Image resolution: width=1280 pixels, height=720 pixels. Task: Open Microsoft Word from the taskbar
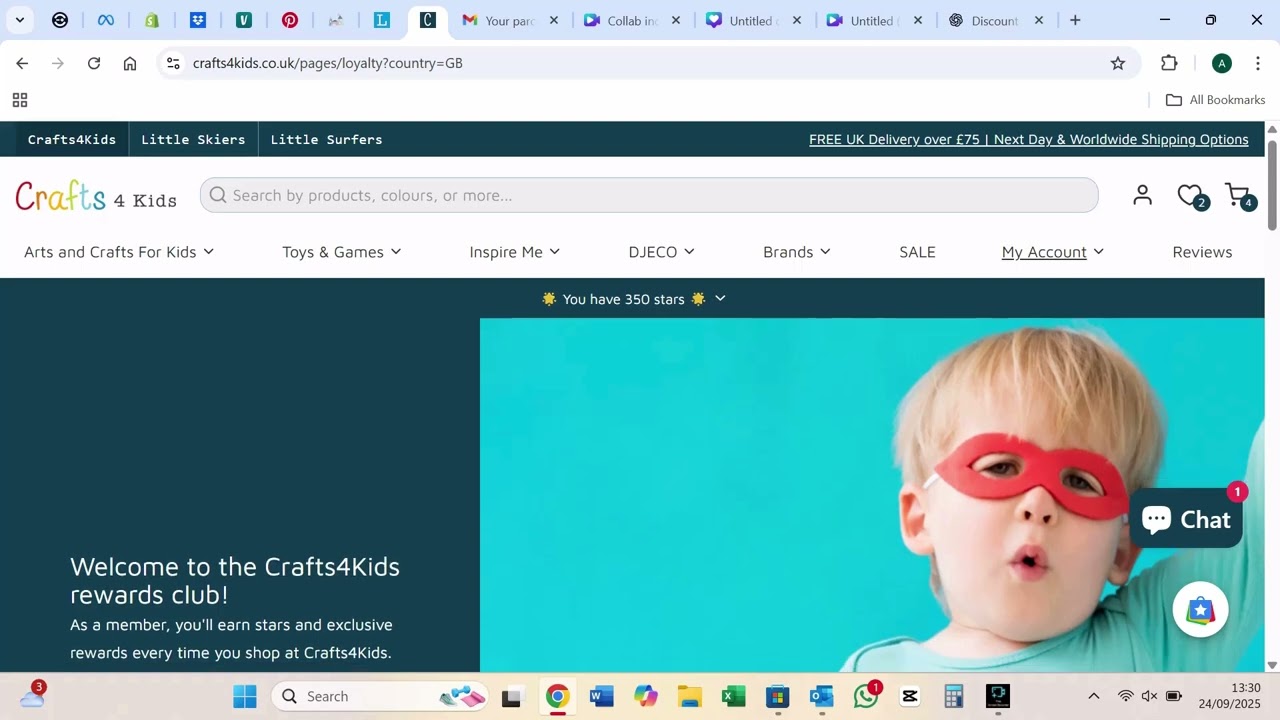(x=602, y=696)
